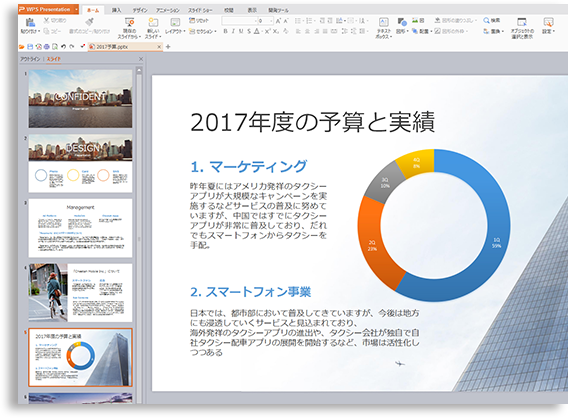Click the New Slide (新しいスライド) icon
568x418 pixels.
[153, 22]
